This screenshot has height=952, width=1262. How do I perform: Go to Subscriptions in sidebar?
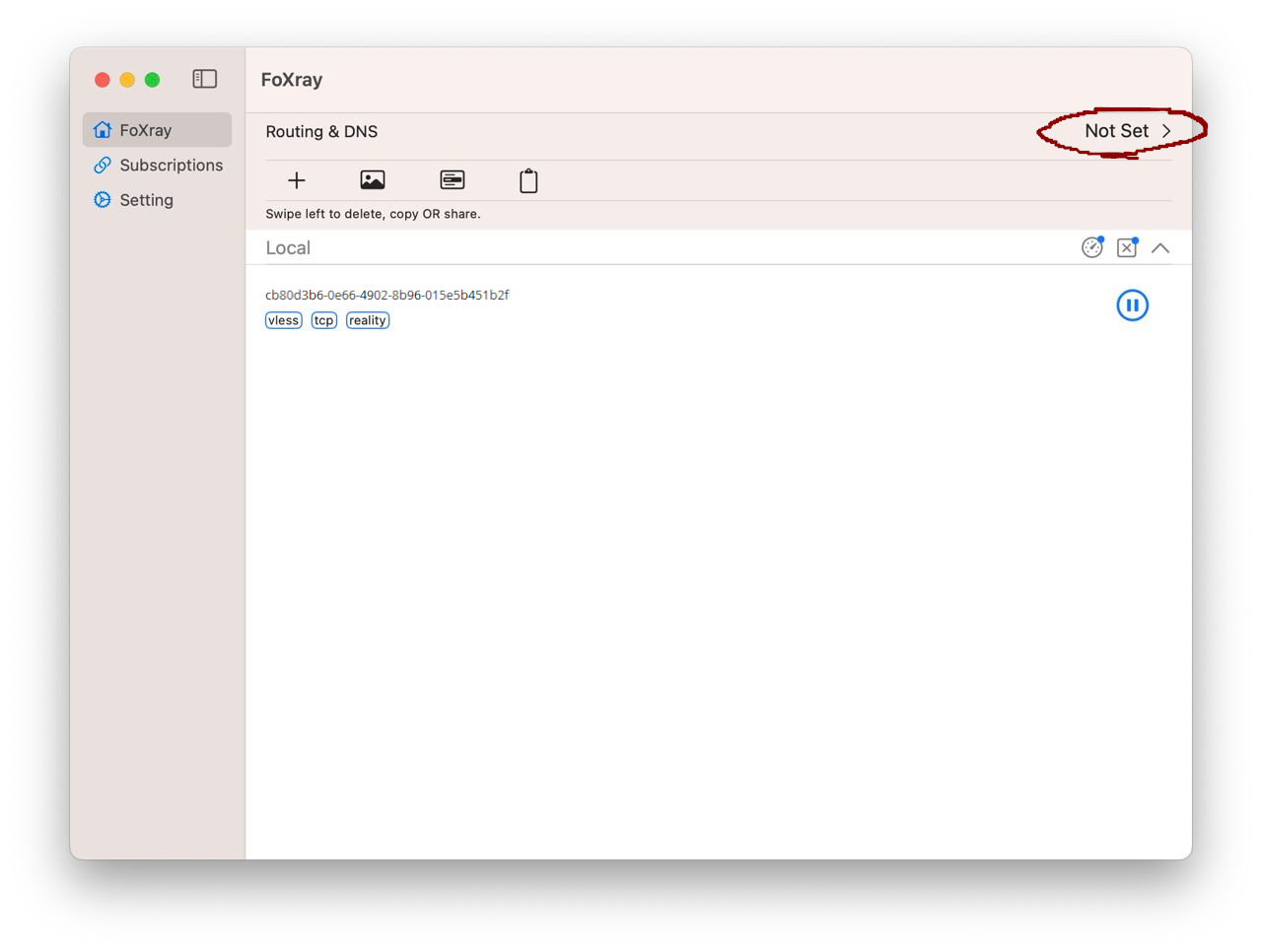click(158, 165)
